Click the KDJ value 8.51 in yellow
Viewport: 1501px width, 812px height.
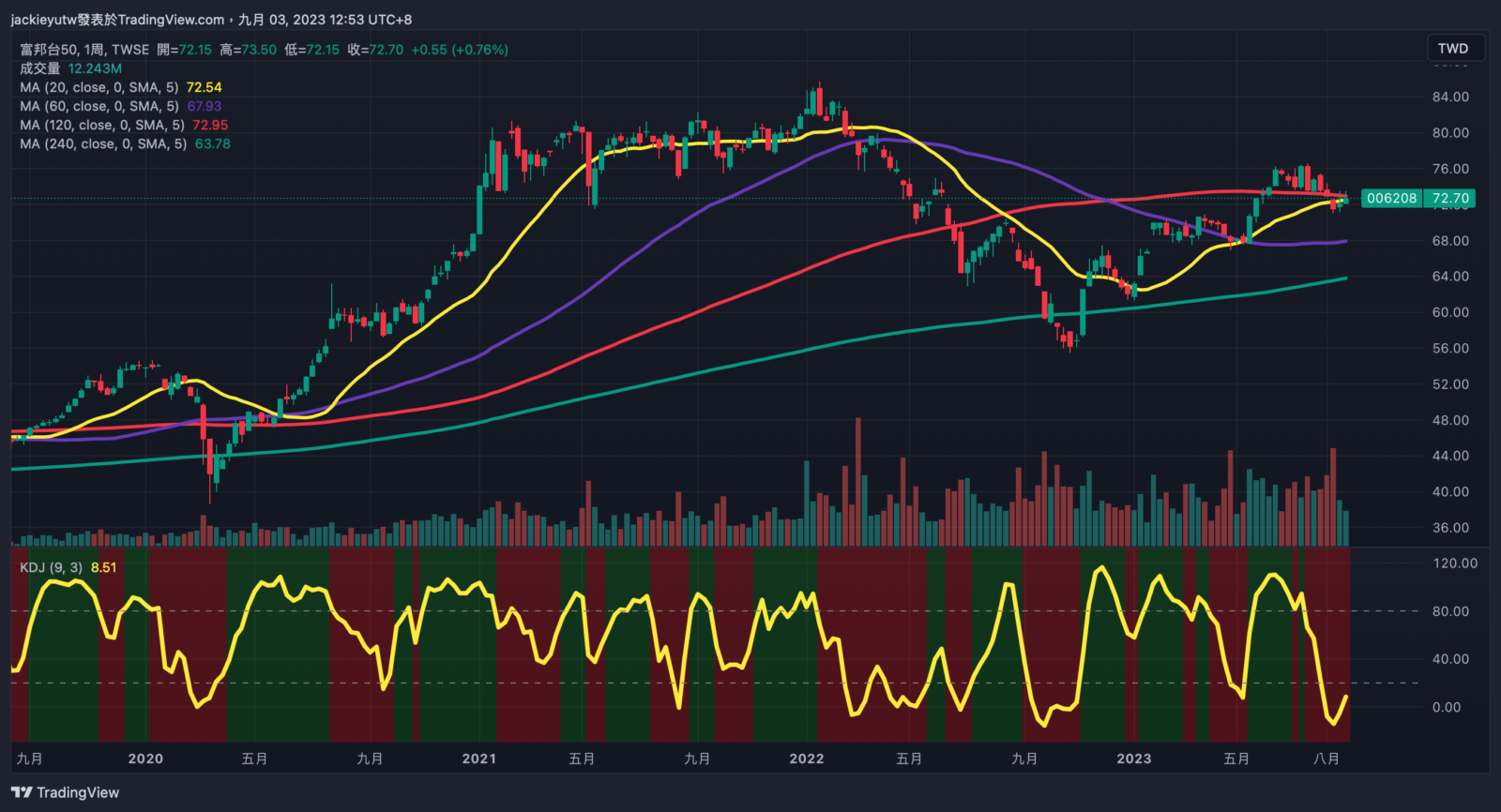(104, 567)
